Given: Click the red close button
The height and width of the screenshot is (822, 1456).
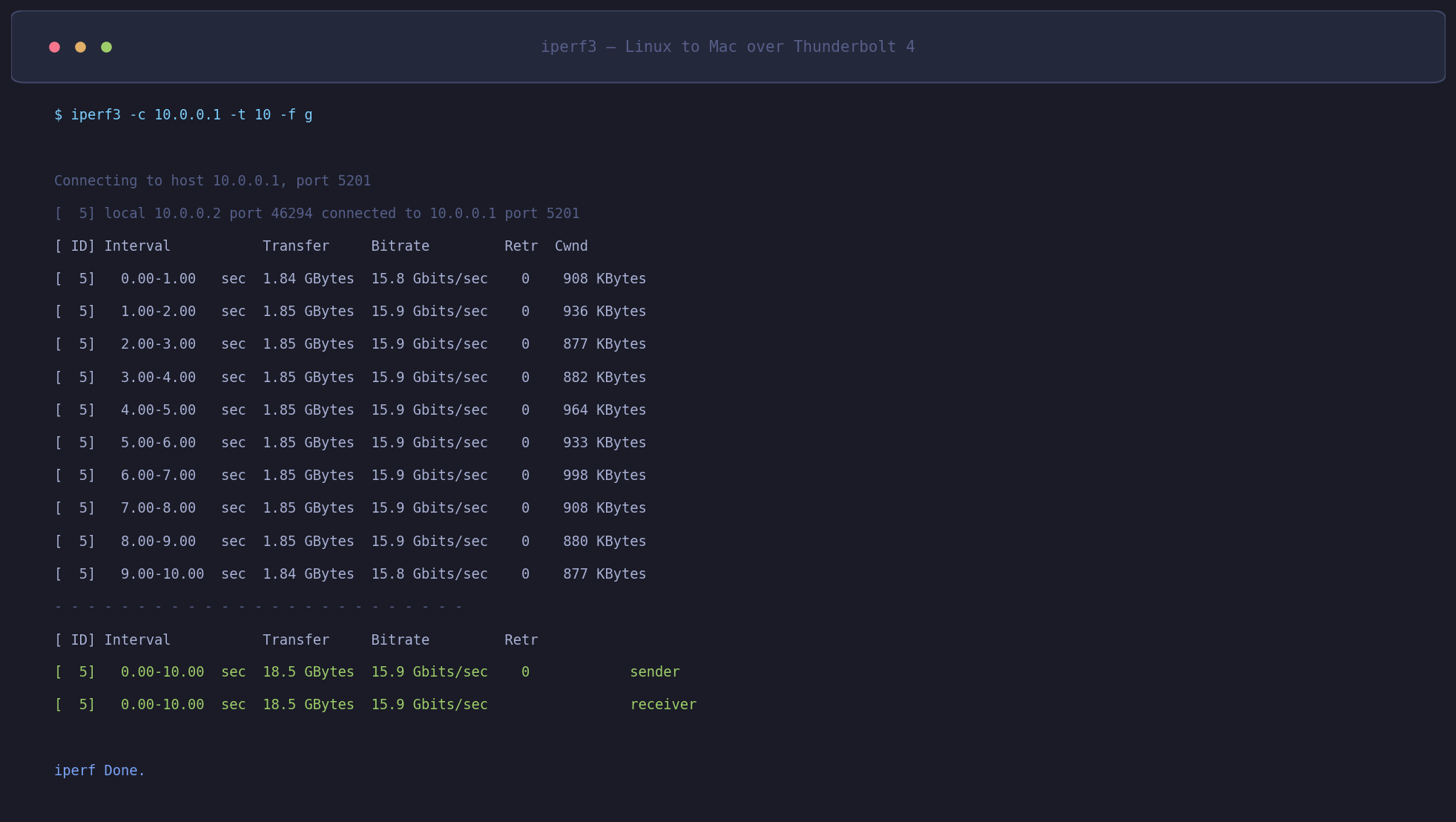Looking at the screenshot, I should click(x=55, y=47).
